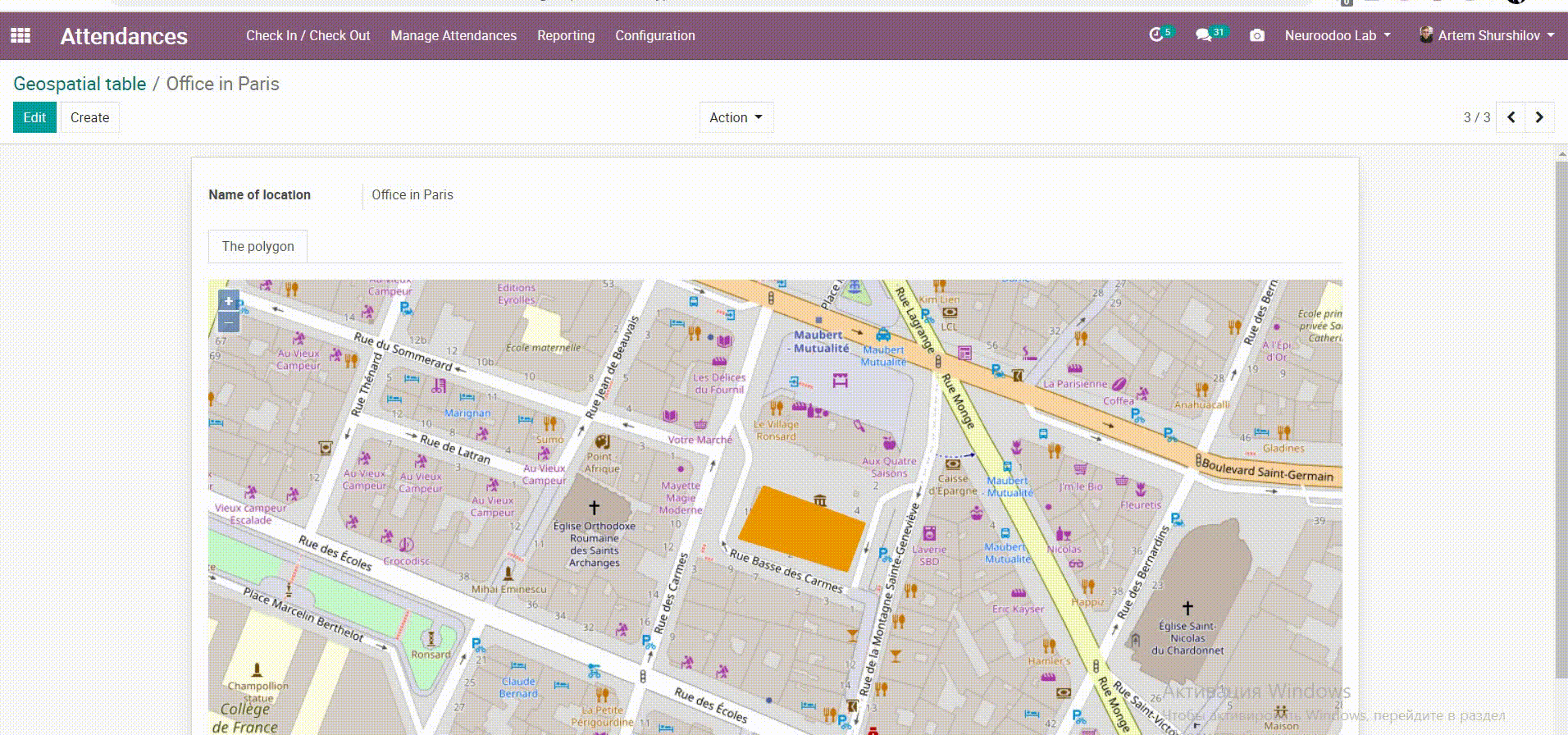Click the Ronsard monument icon on map
This screenshot has width=1568, height=735.
point(431,637)
